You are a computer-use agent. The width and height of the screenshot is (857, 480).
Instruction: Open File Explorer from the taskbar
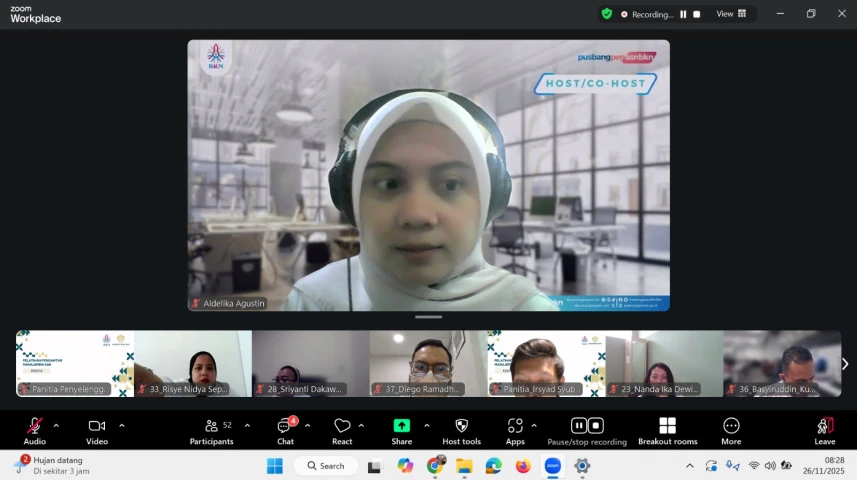464,466
